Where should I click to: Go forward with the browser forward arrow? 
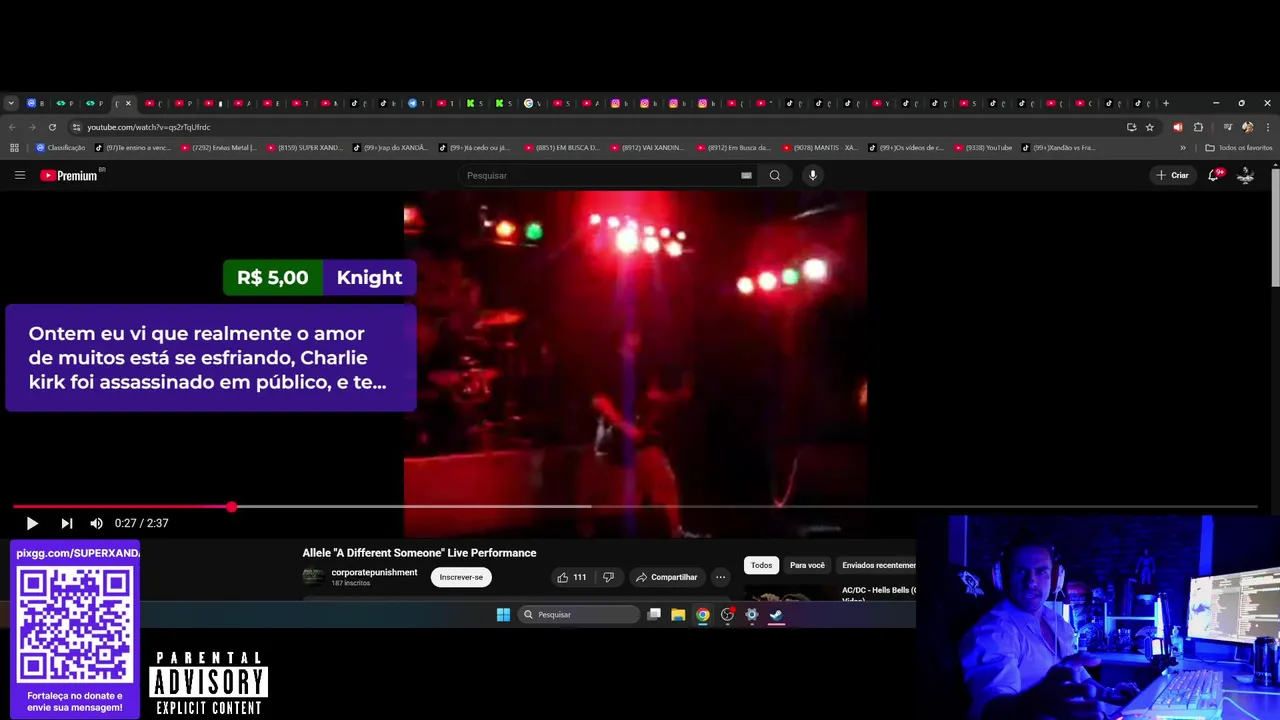(32, 127)
